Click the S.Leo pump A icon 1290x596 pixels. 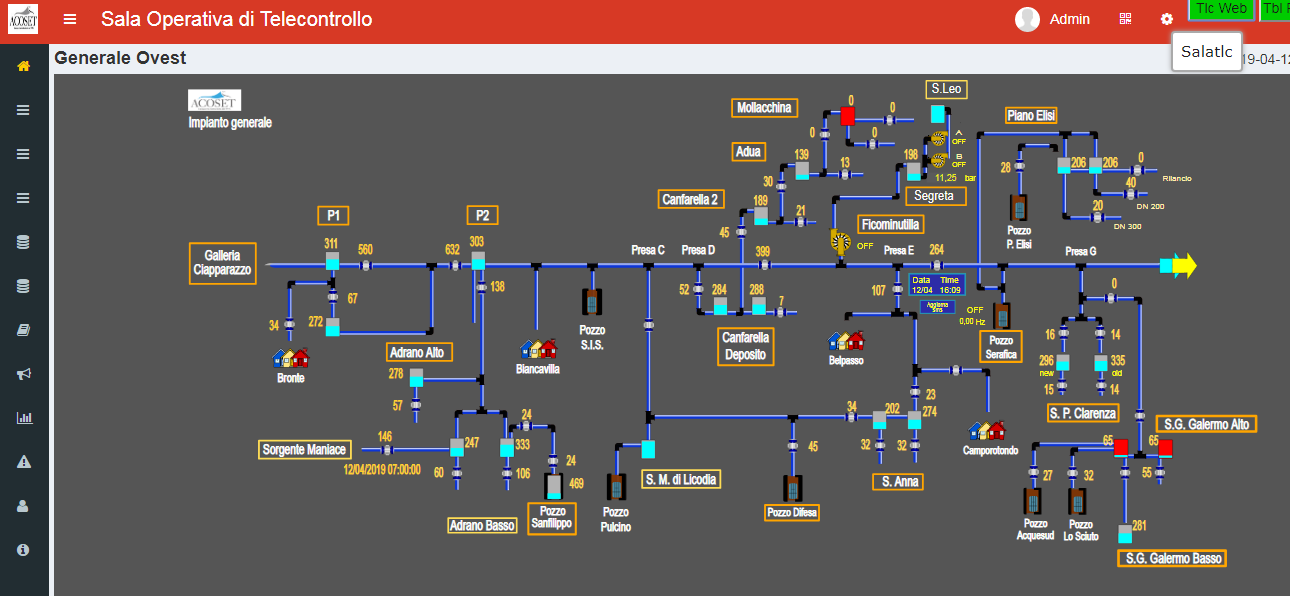[x=939, y=140]
